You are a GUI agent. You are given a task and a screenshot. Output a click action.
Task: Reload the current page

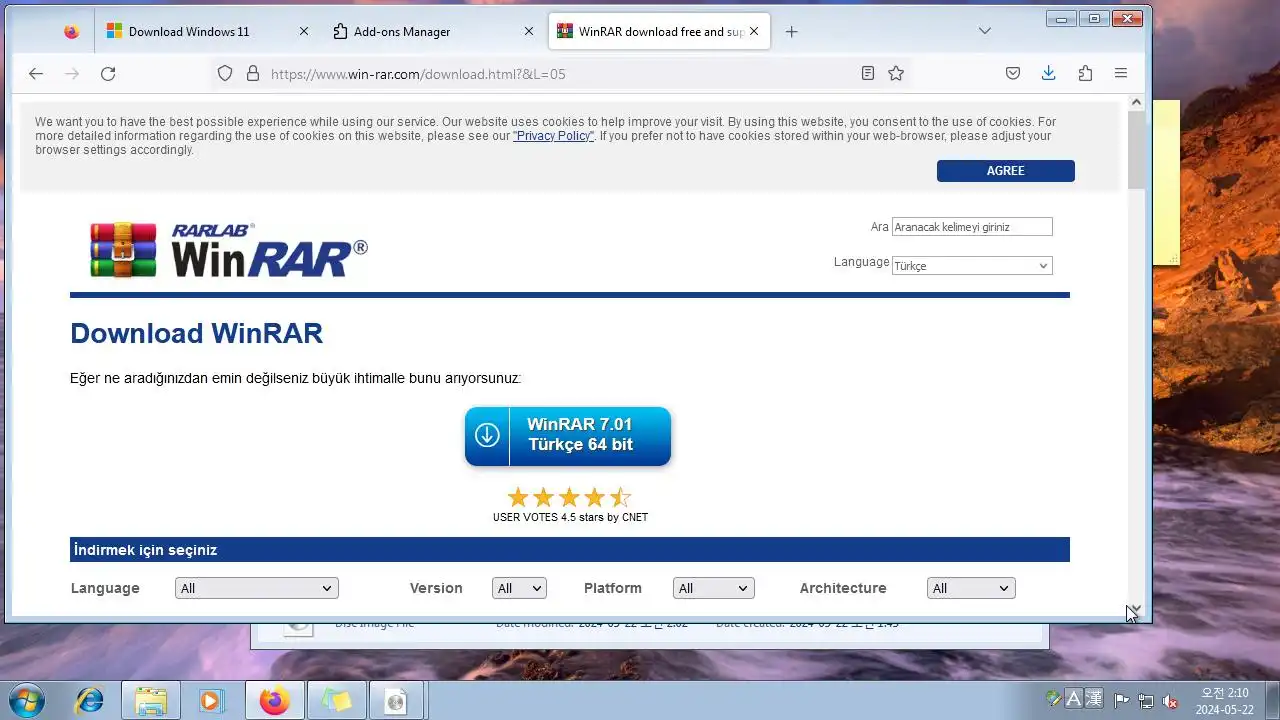click(x=108, y=74)
